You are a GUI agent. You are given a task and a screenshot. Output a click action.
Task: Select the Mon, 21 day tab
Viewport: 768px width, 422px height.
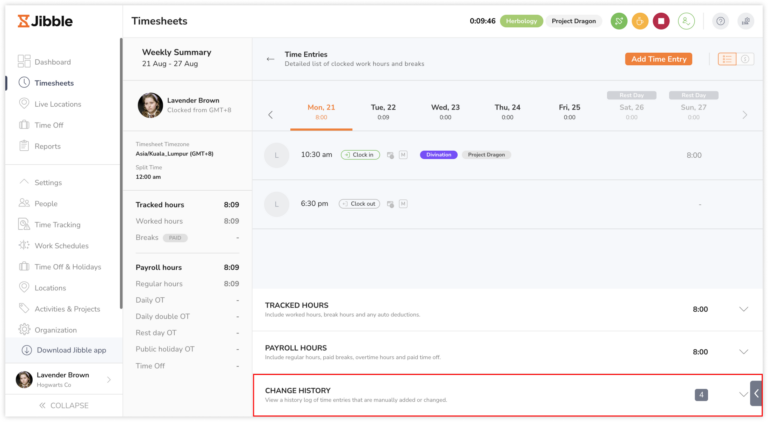[321, 112]
